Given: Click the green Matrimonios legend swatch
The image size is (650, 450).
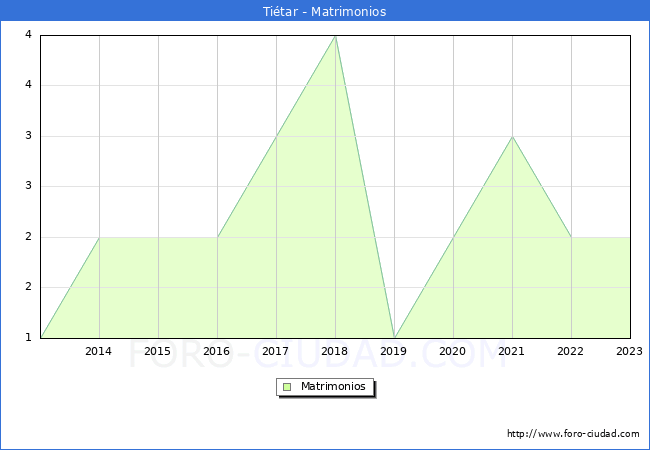Looking at the screenshot, I should pos(287,387).
